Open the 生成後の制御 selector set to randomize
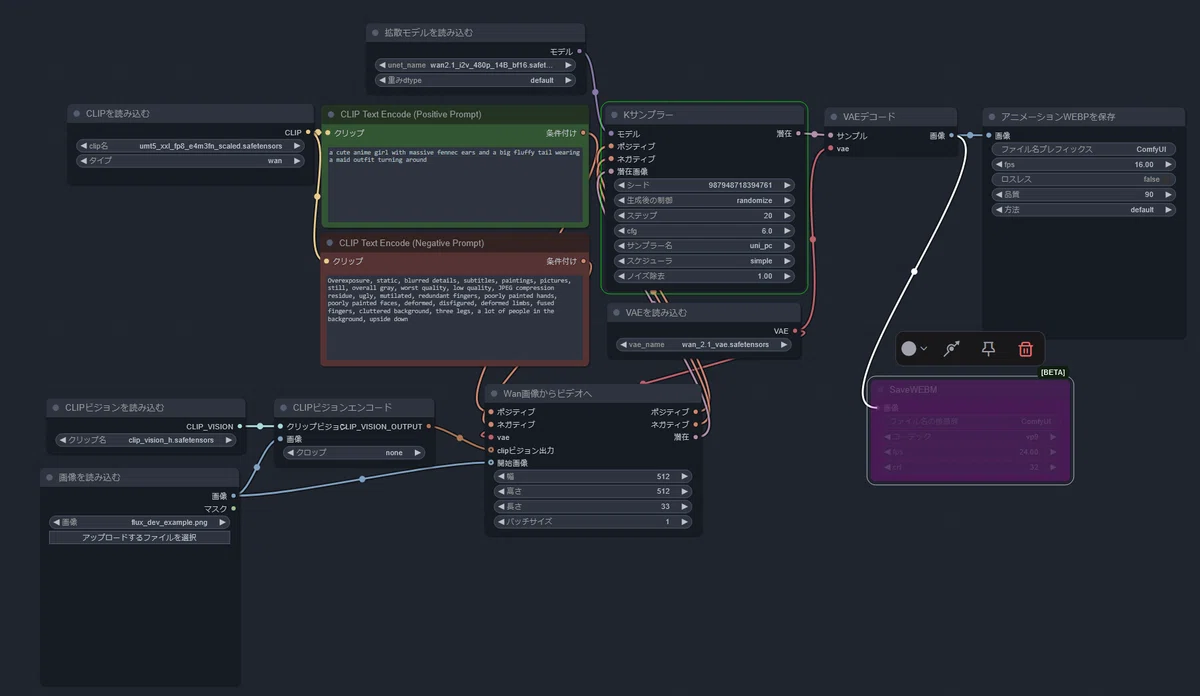Image resolution: width=1200 pixels, height=696 pixels. [704, 200]
